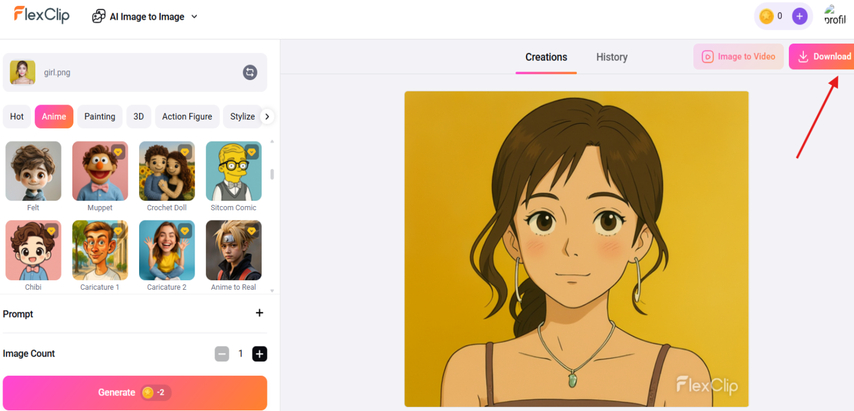The height and width of the screenshot is (411, 854).
Task: Expand the Prompt section with plus
Action: [259, 313]
